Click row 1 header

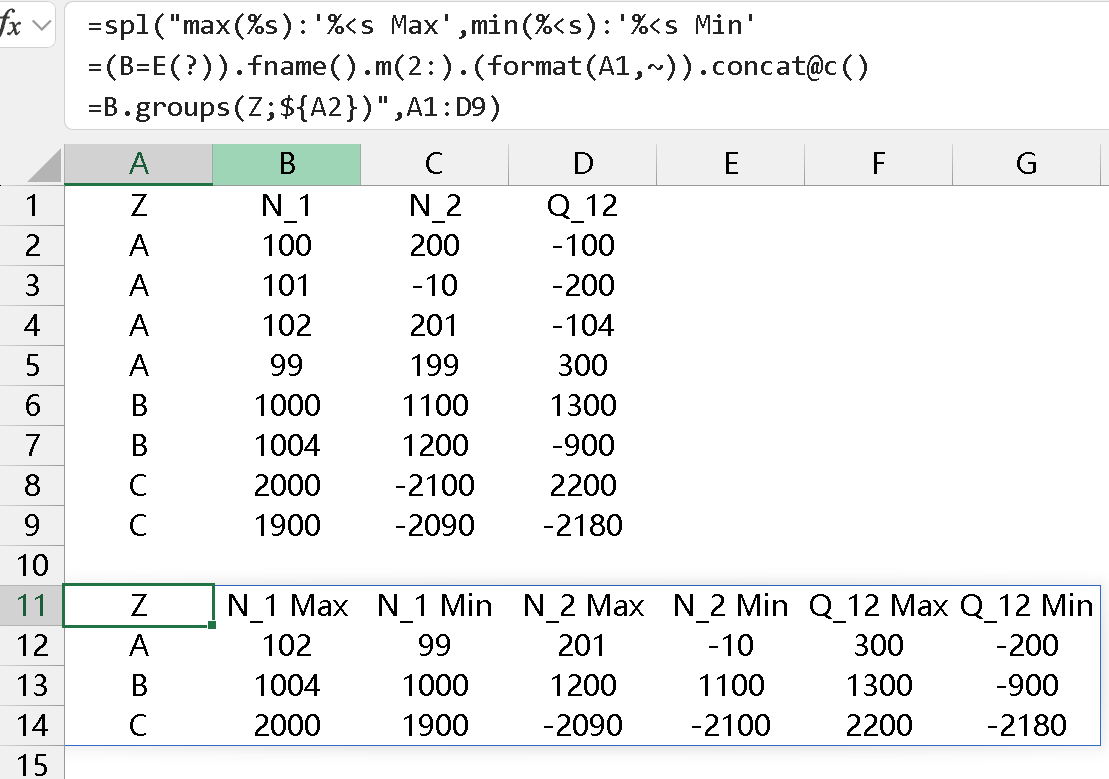(32, 205)
